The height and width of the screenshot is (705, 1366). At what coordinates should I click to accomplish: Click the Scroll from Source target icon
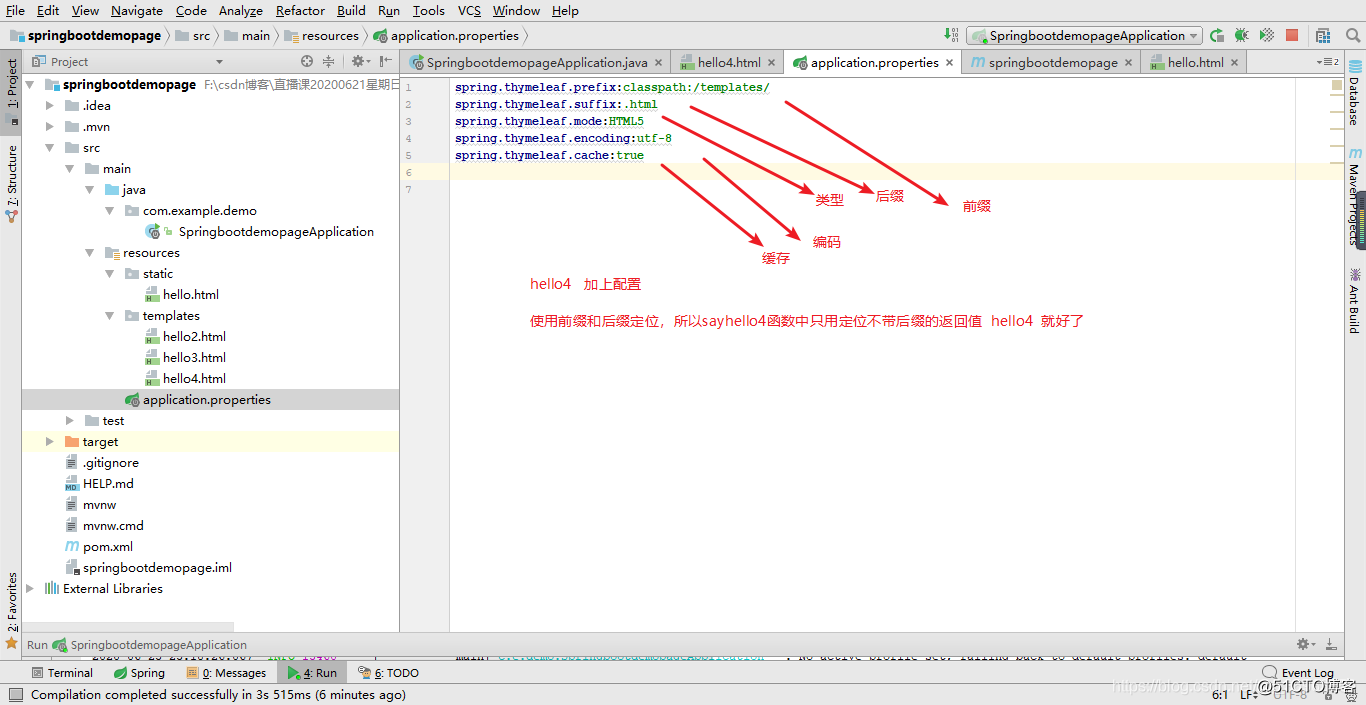point(307,62)
